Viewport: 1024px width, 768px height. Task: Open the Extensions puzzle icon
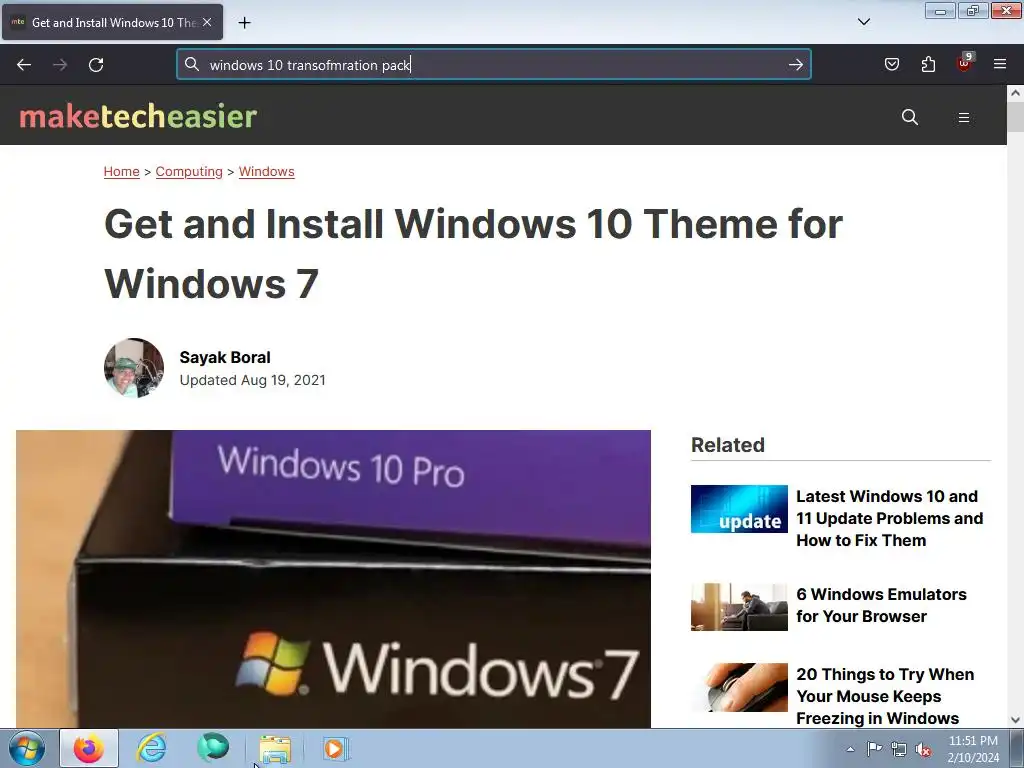point(928,64)
